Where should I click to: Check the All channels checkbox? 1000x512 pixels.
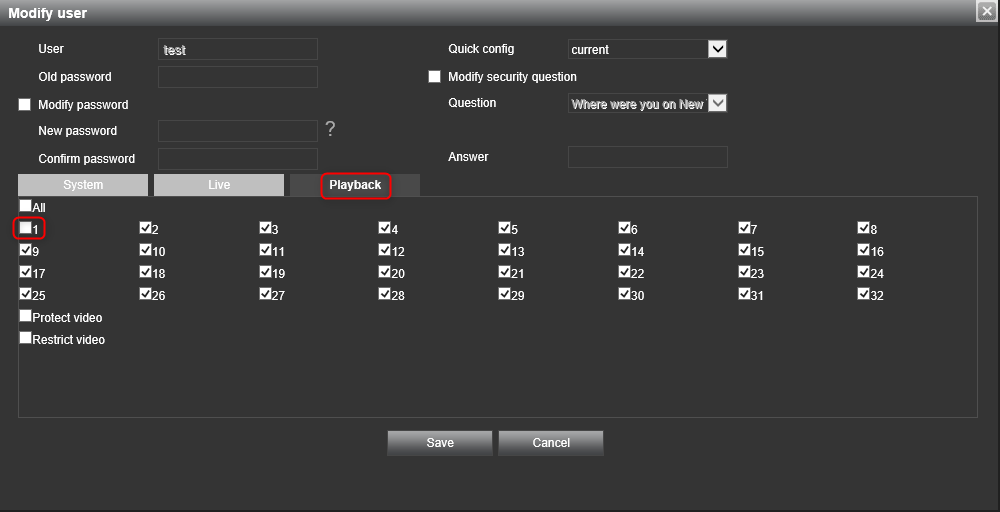pos(26,206)
